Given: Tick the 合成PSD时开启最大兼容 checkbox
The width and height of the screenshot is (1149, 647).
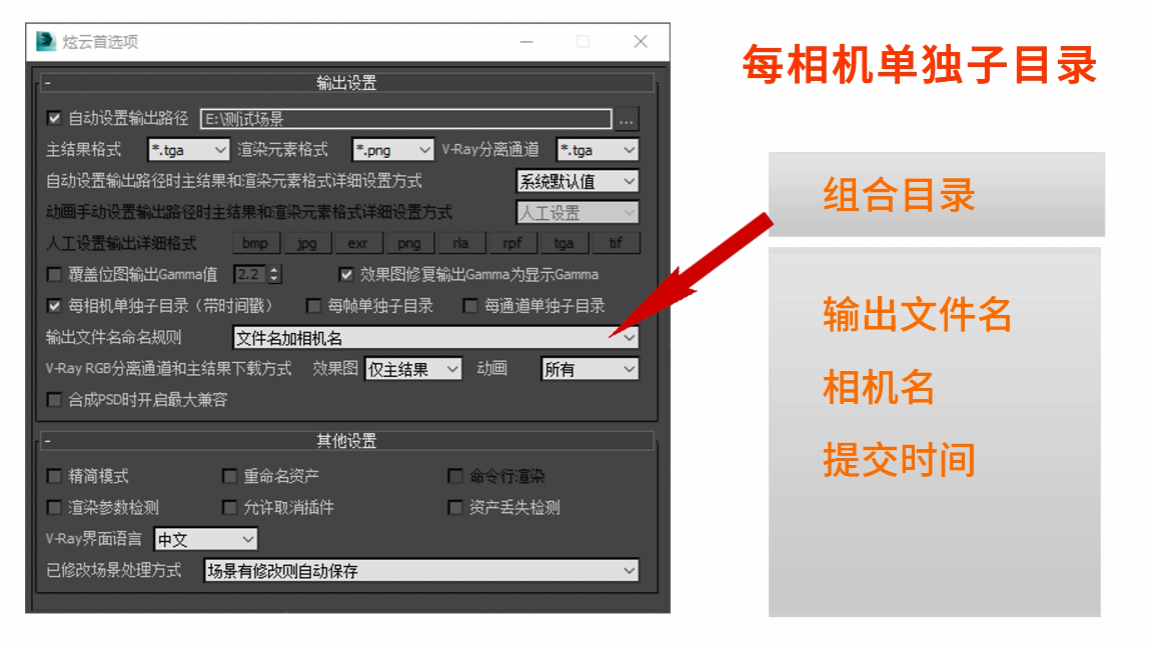Looking at the screenshot, I should pos(55,400).
